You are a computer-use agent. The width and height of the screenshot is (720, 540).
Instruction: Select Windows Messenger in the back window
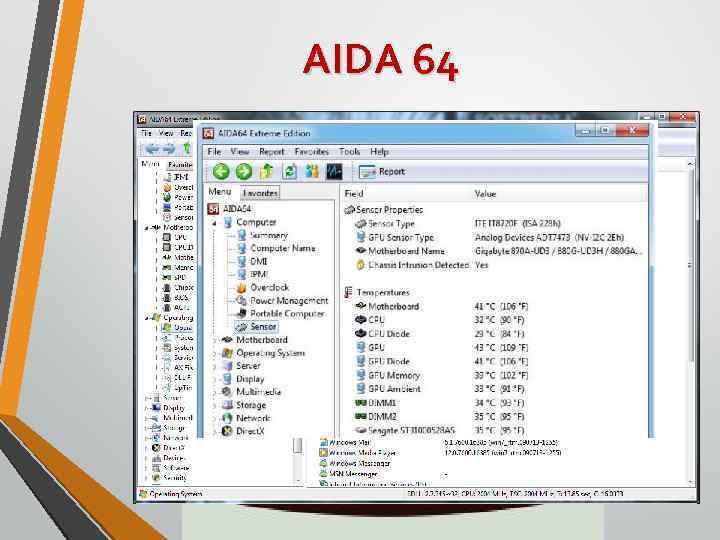(355, 463)
